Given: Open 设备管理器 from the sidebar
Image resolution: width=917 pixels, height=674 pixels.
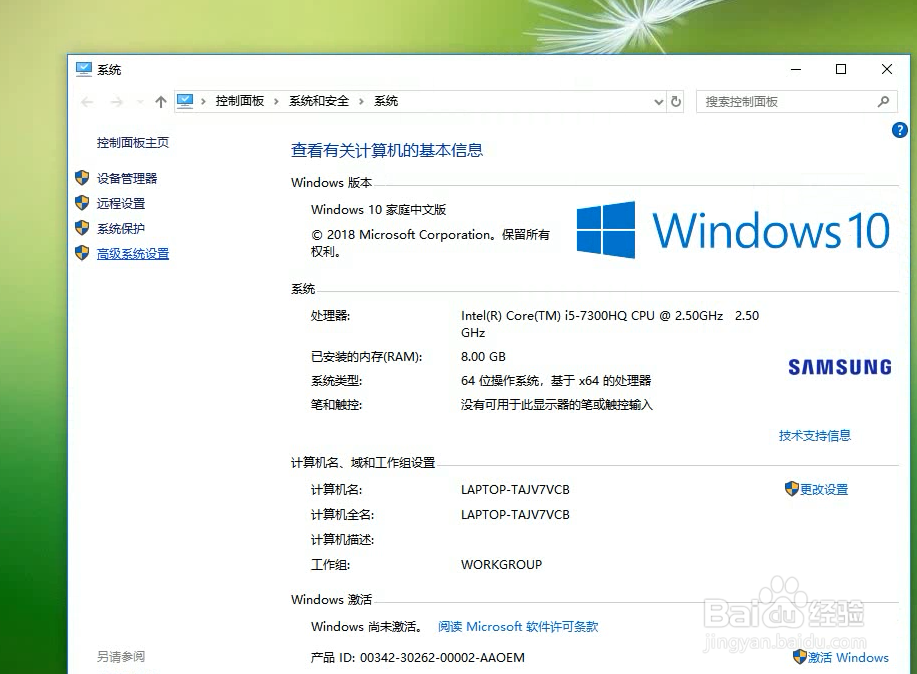Looking at the screenshot, I should (x=127, y=178).
